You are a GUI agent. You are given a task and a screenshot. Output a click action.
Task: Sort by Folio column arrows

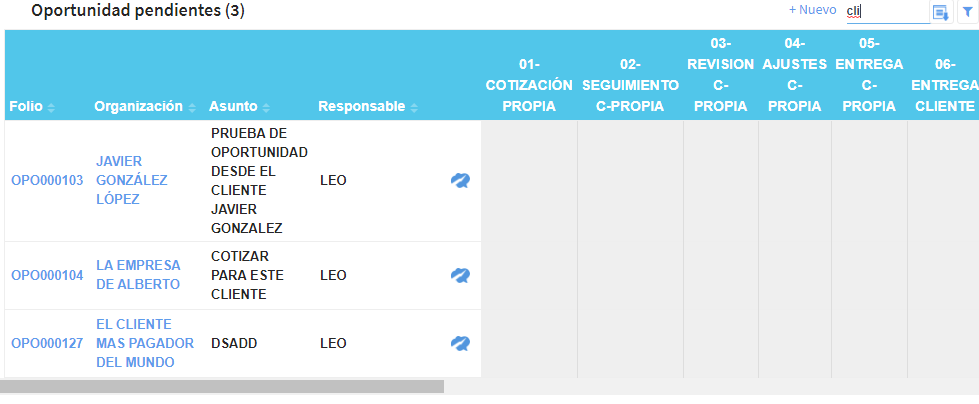pos(51,107)
